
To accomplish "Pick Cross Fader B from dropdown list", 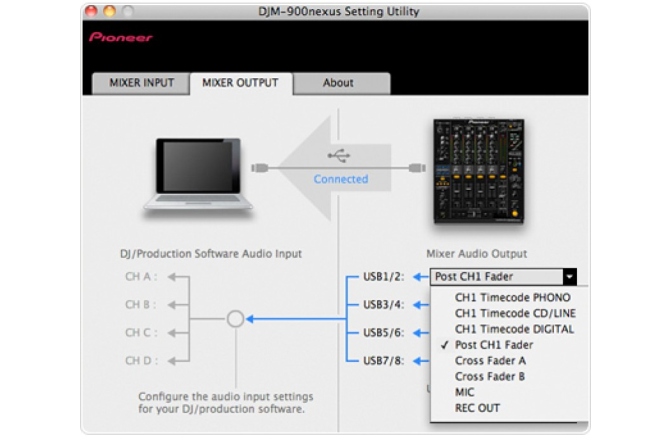I will (490, 377).
